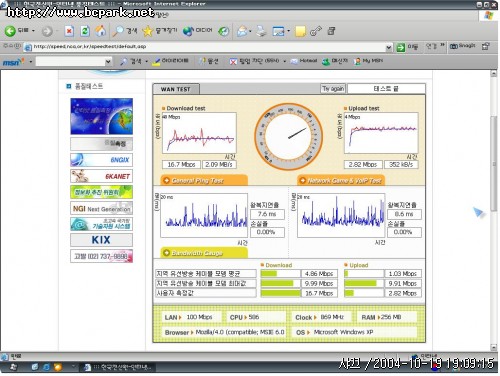This screenshot has height=376, width=500.
Task: Click the yellow note Discuss icon
Action: point(300,31)
